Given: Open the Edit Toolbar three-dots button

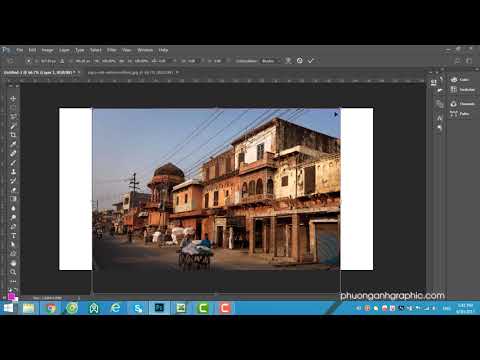Looking at the screenshot, I should (13, 281).
